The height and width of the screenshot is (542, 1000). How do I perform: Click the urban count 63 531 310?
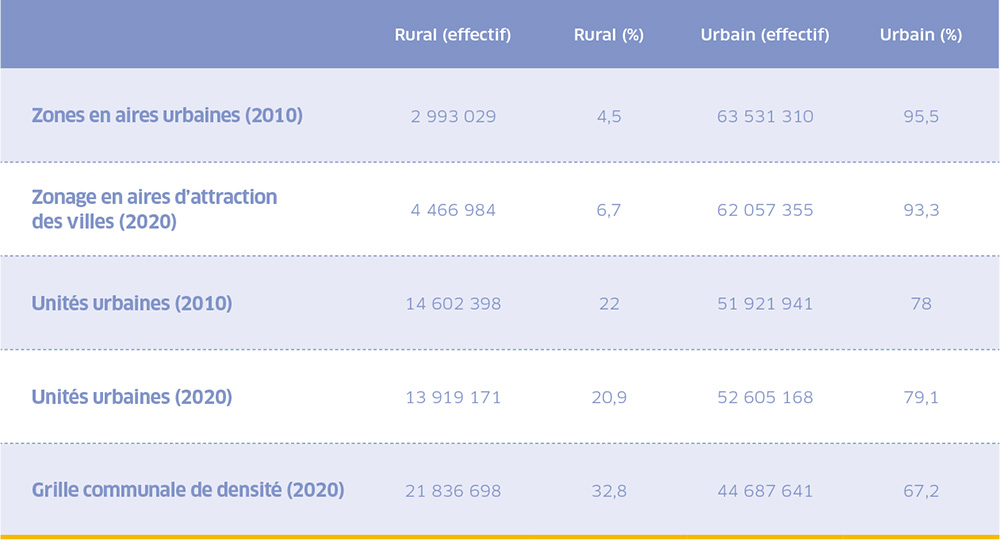765,117
